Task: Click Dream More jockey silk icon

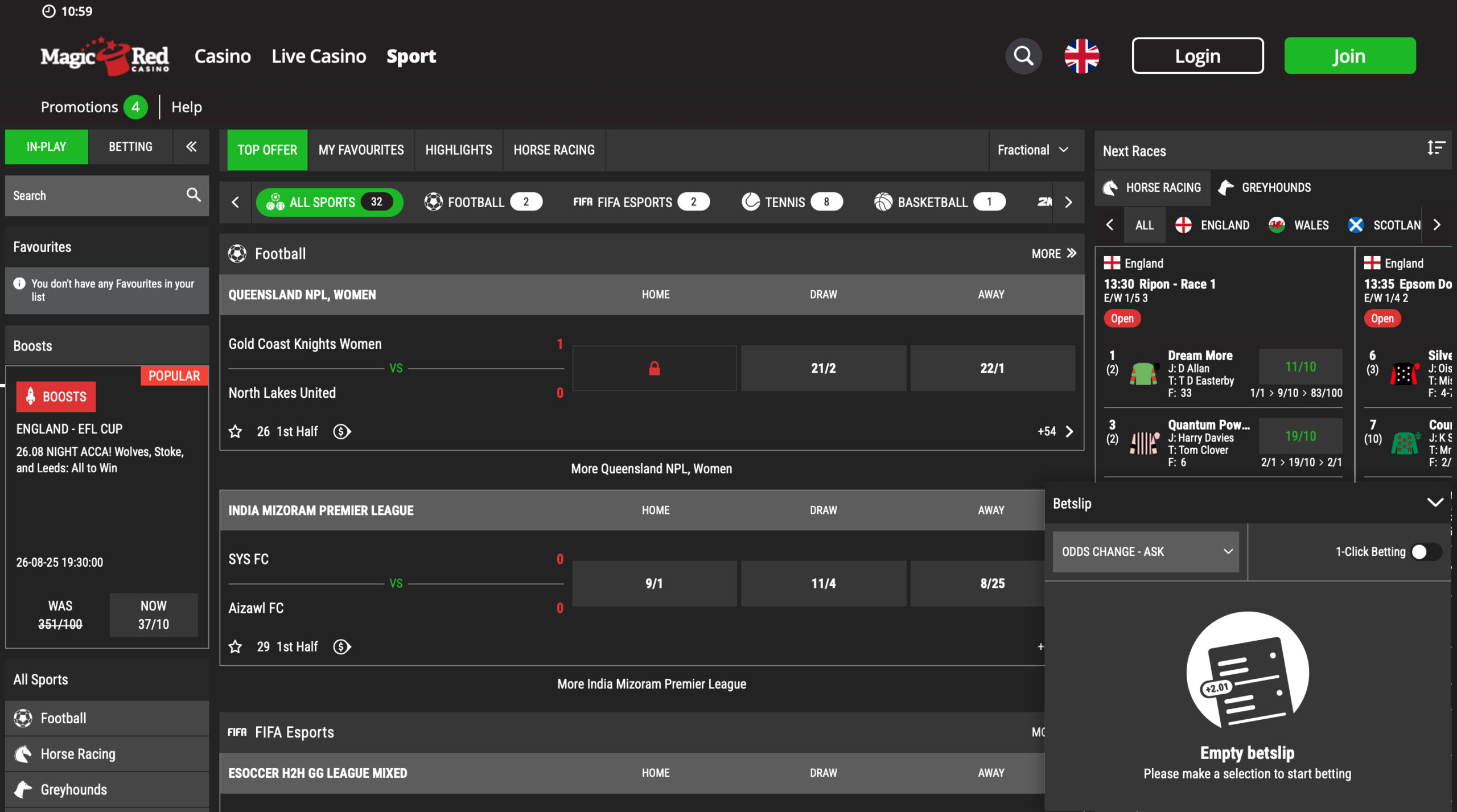Action: [x=1144, y=373]
